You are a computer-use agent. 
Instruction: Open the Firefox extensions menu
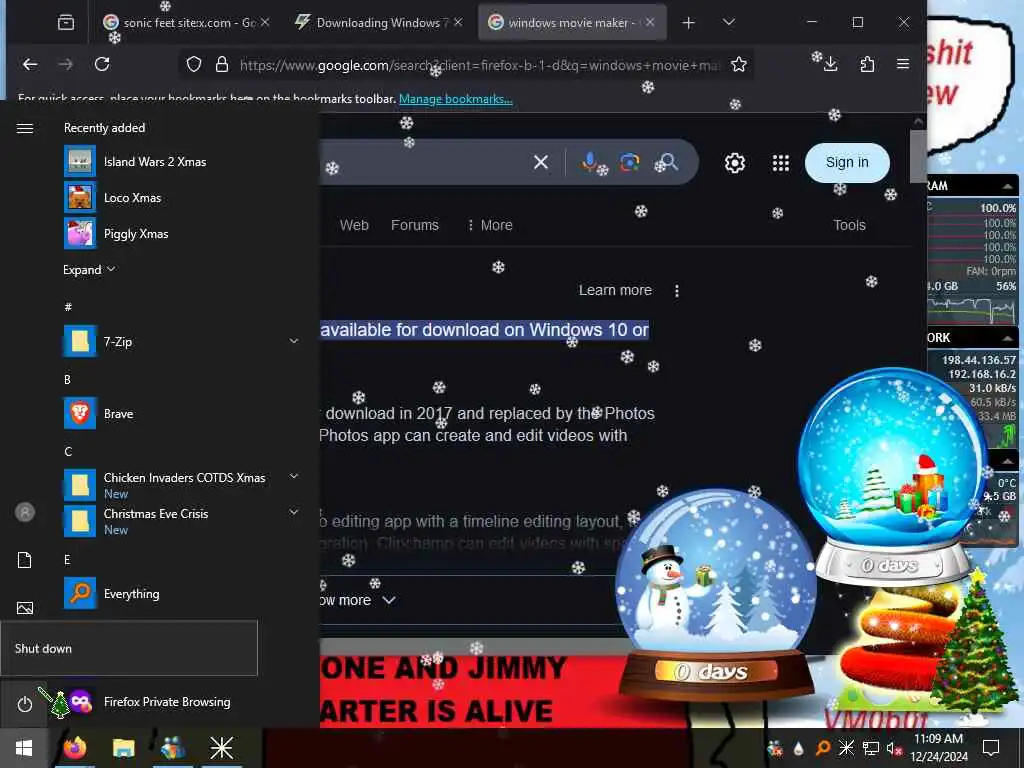pos(867,64)
